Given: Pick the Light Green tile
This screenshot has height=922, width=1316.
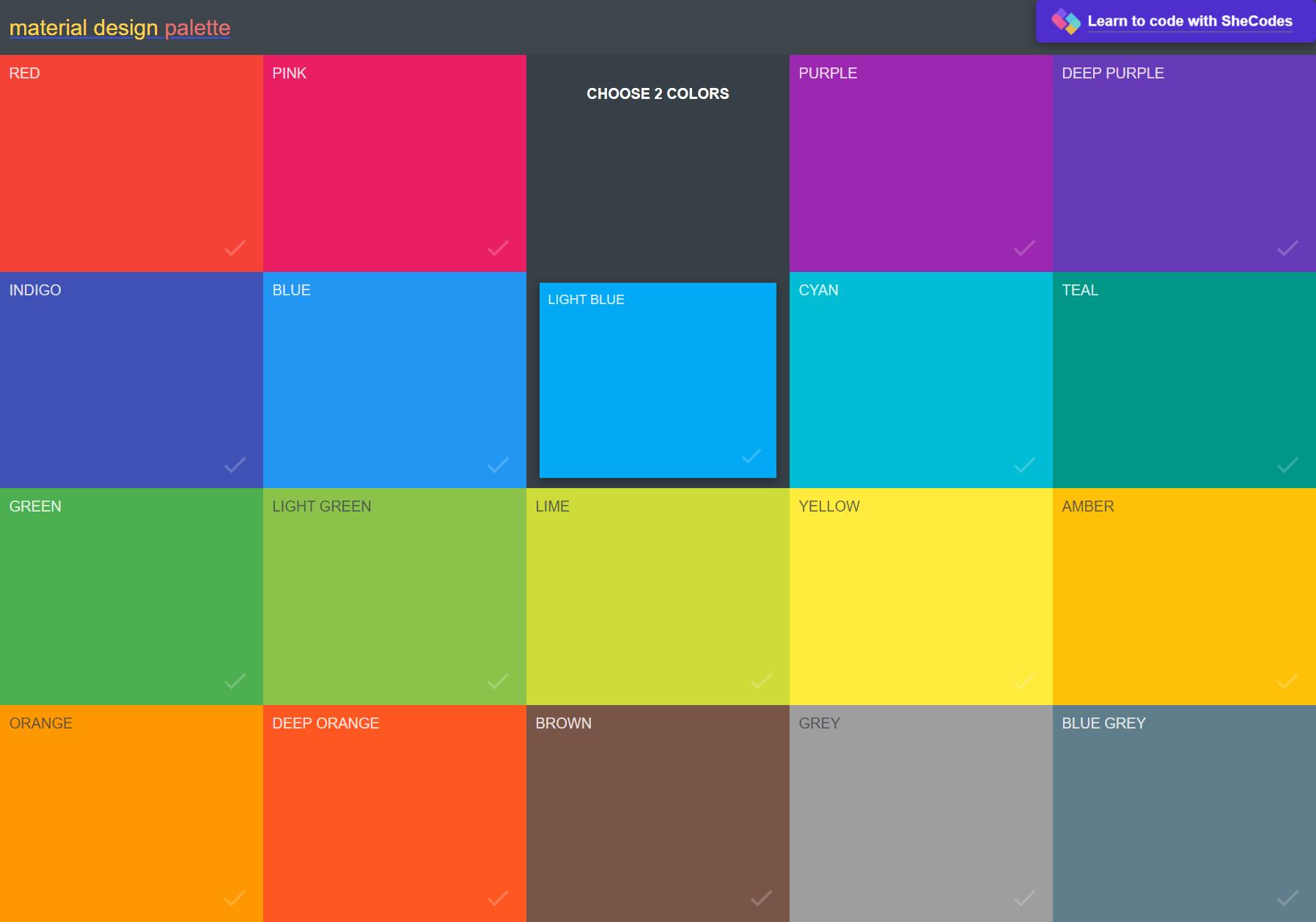Looking at the screenshot, I should tap(394, 597).
